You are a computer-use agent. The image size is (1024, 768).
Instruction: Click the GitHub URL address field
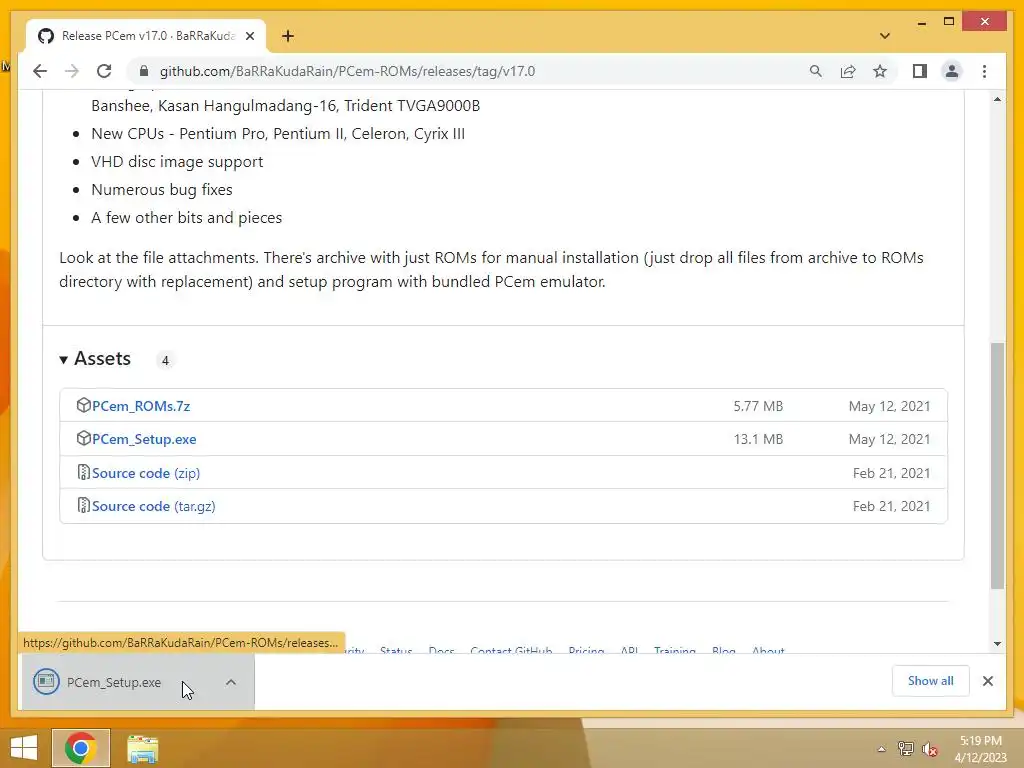click(x=347, y=71)
